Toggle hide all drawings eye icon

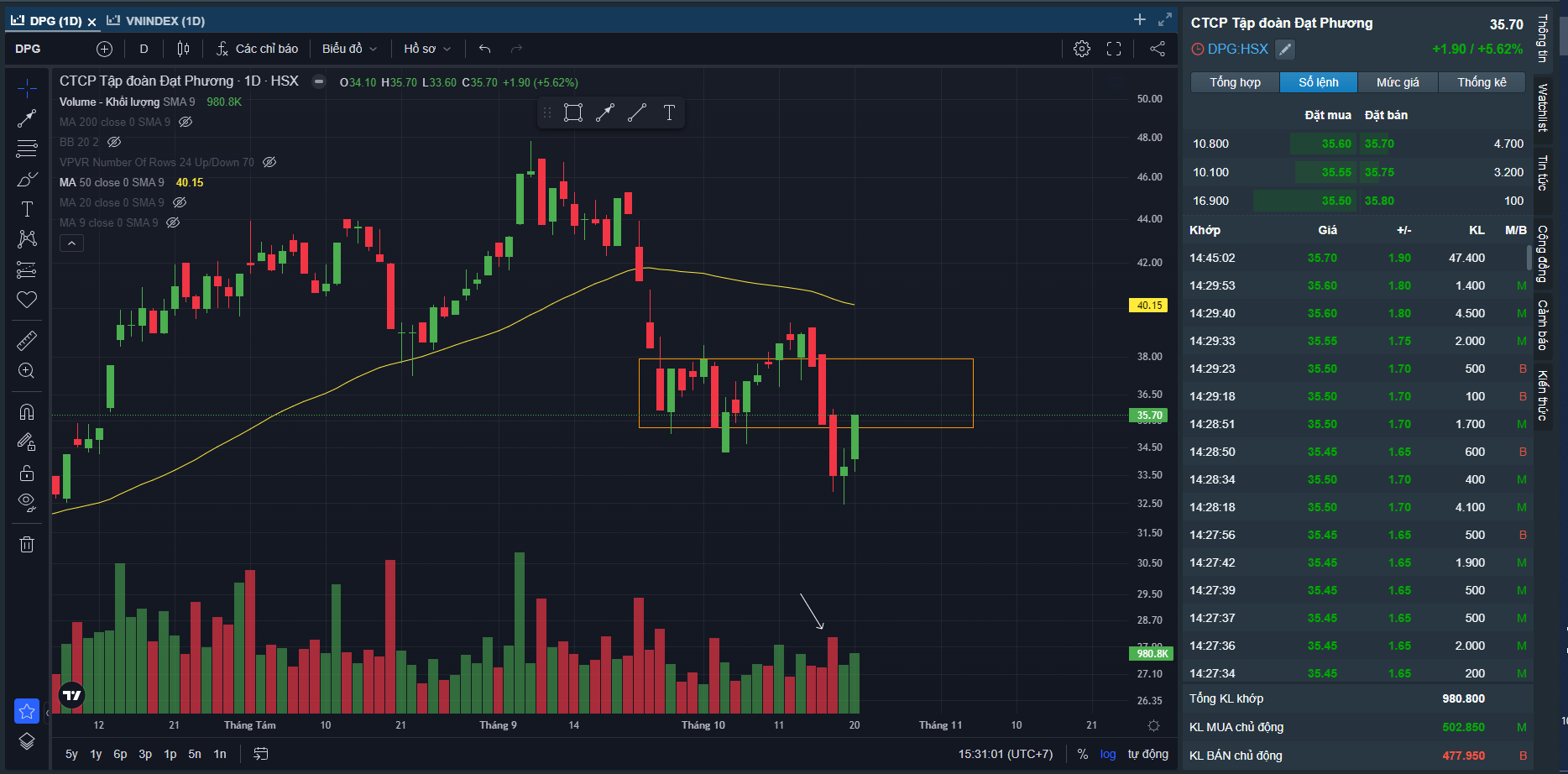(27, 503)
